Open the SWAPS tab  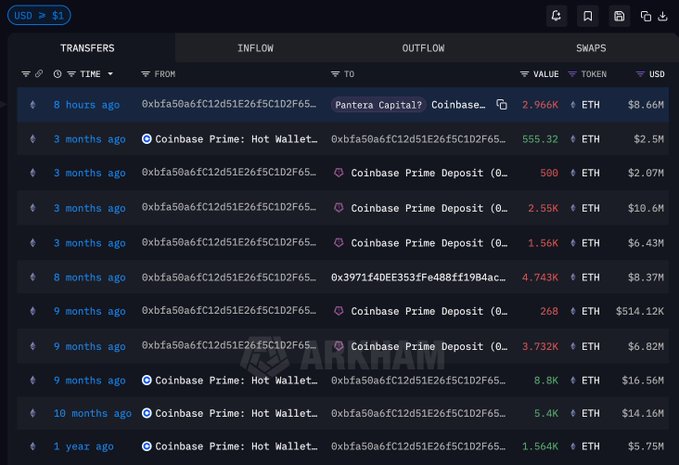coord(590,48)
